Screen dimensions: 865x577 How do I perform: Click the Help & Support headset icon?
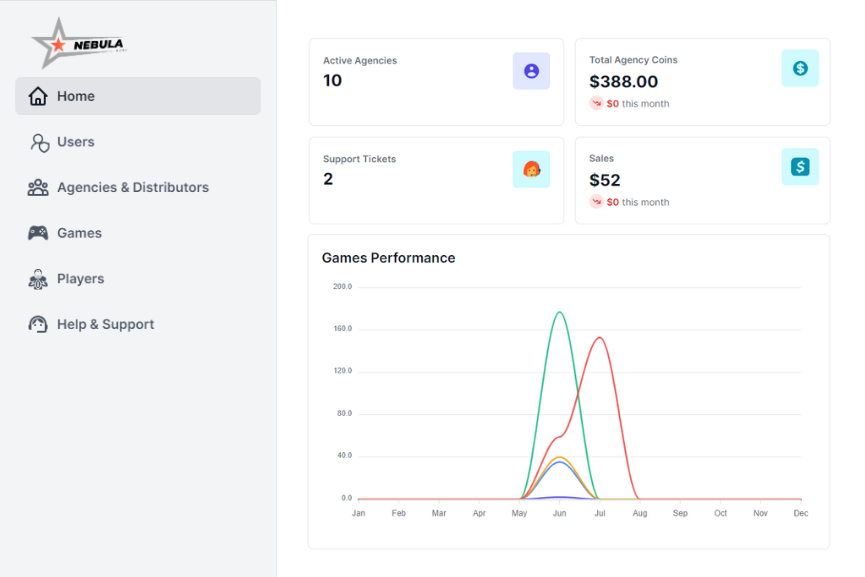[38, 324]
